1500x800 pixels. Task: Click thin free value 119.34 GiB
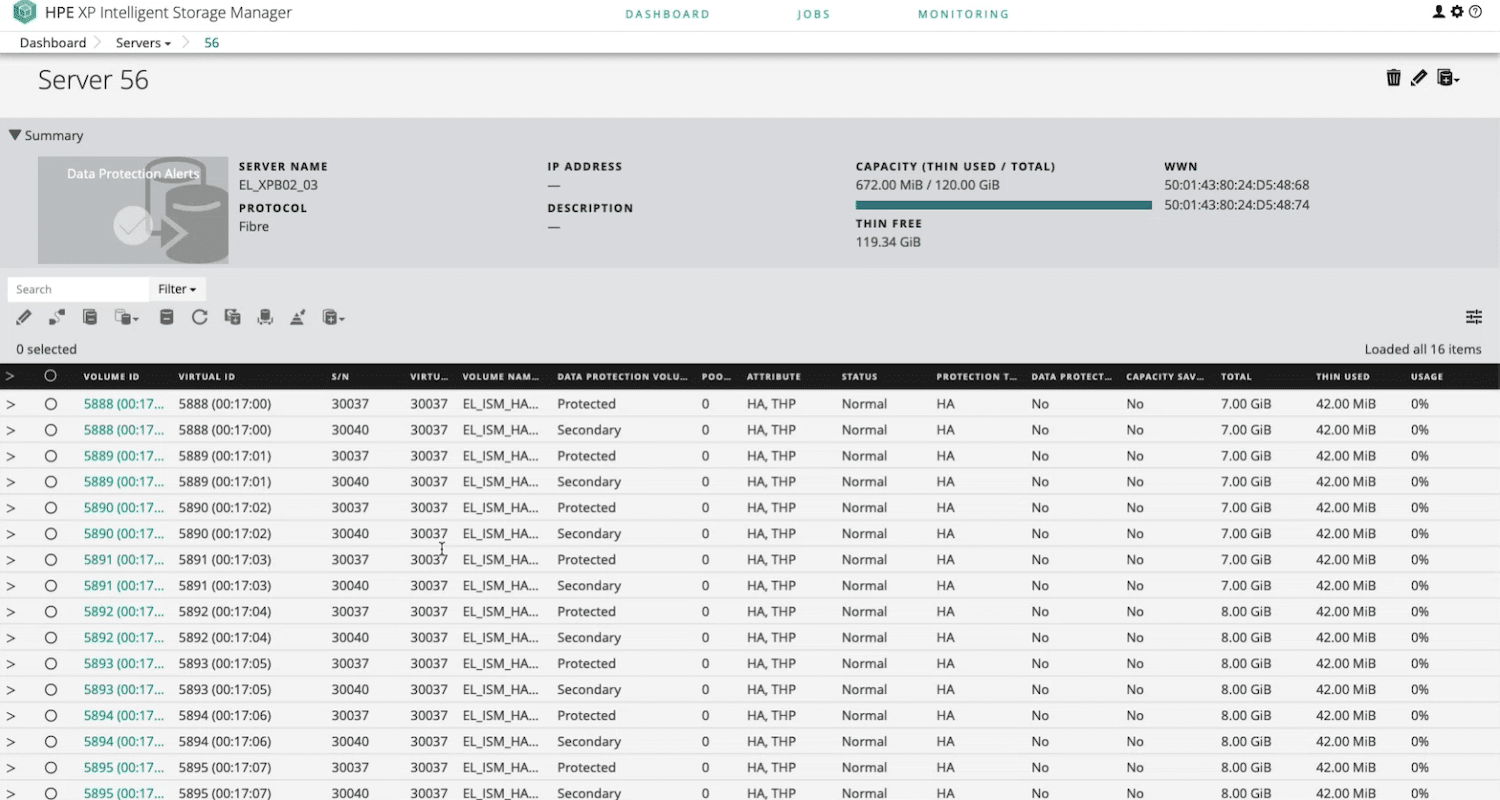pos(888,242)
